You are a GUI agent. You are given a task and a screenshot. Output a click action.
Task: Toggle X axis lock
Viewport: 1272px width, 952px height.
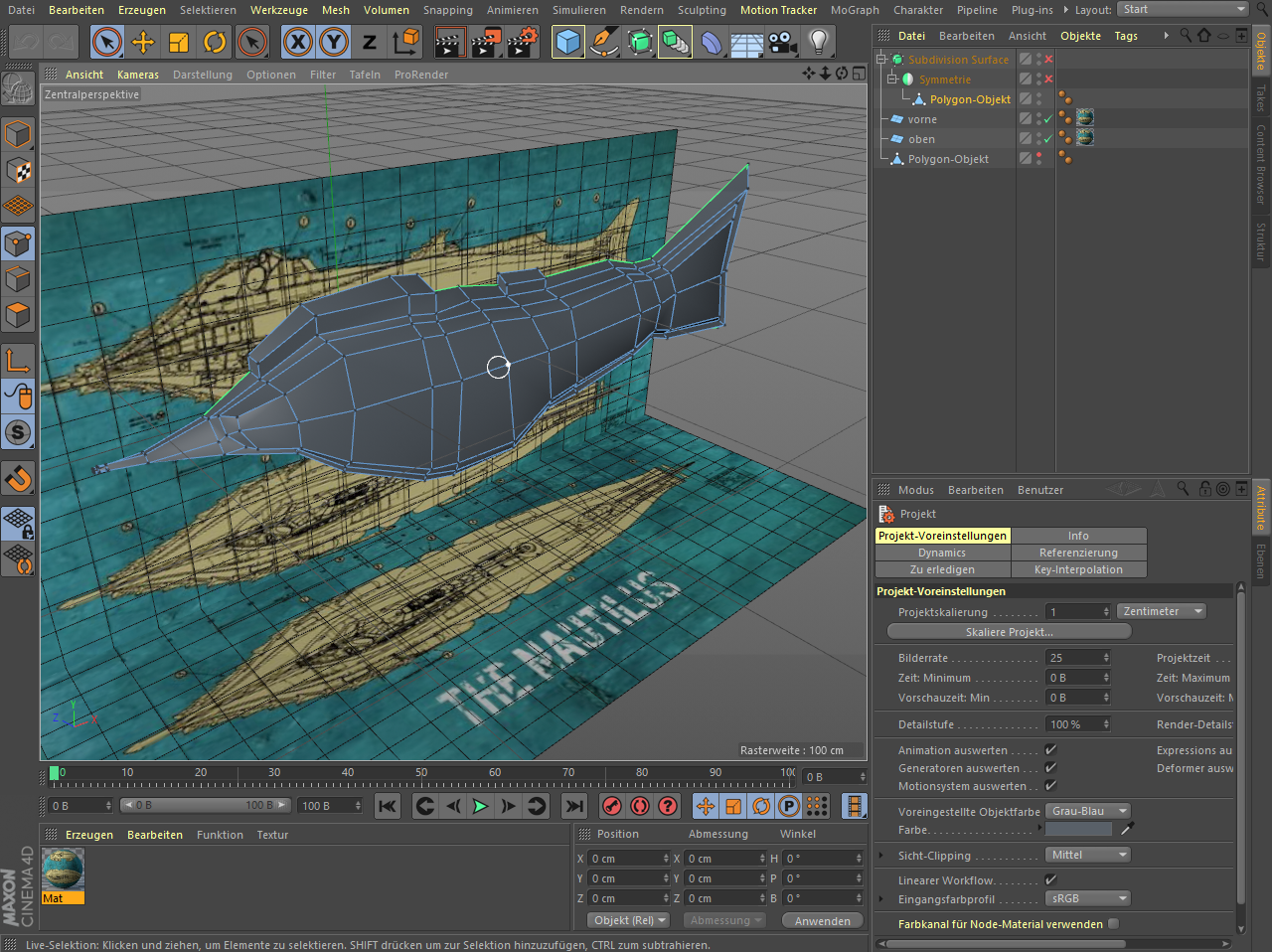pos(298,43)
